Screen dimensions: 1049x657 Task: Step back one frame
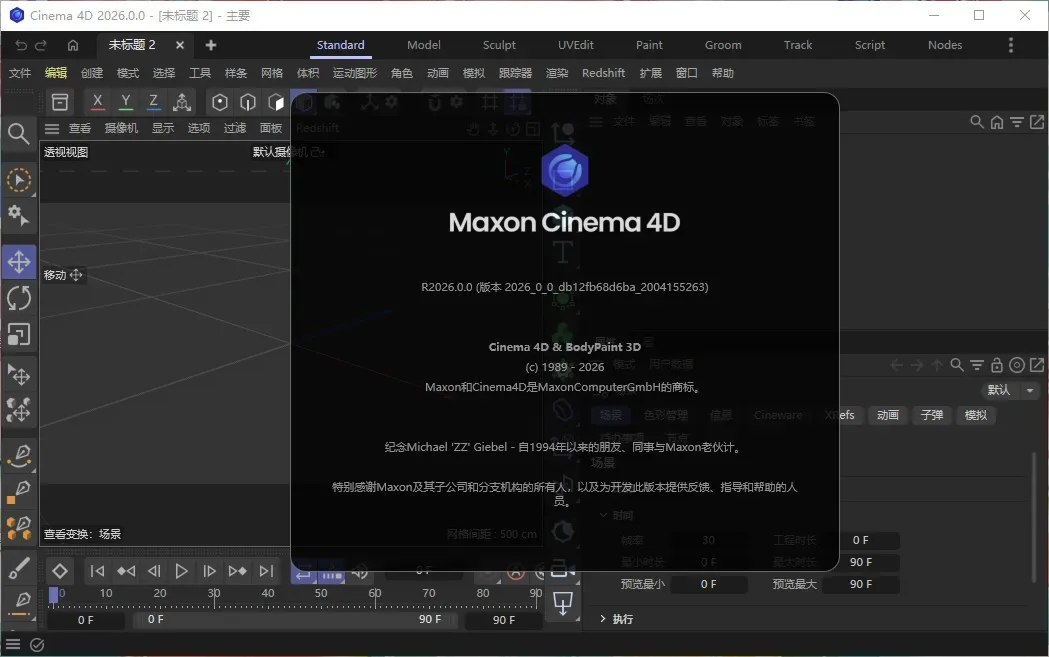(x=154, y=571)
